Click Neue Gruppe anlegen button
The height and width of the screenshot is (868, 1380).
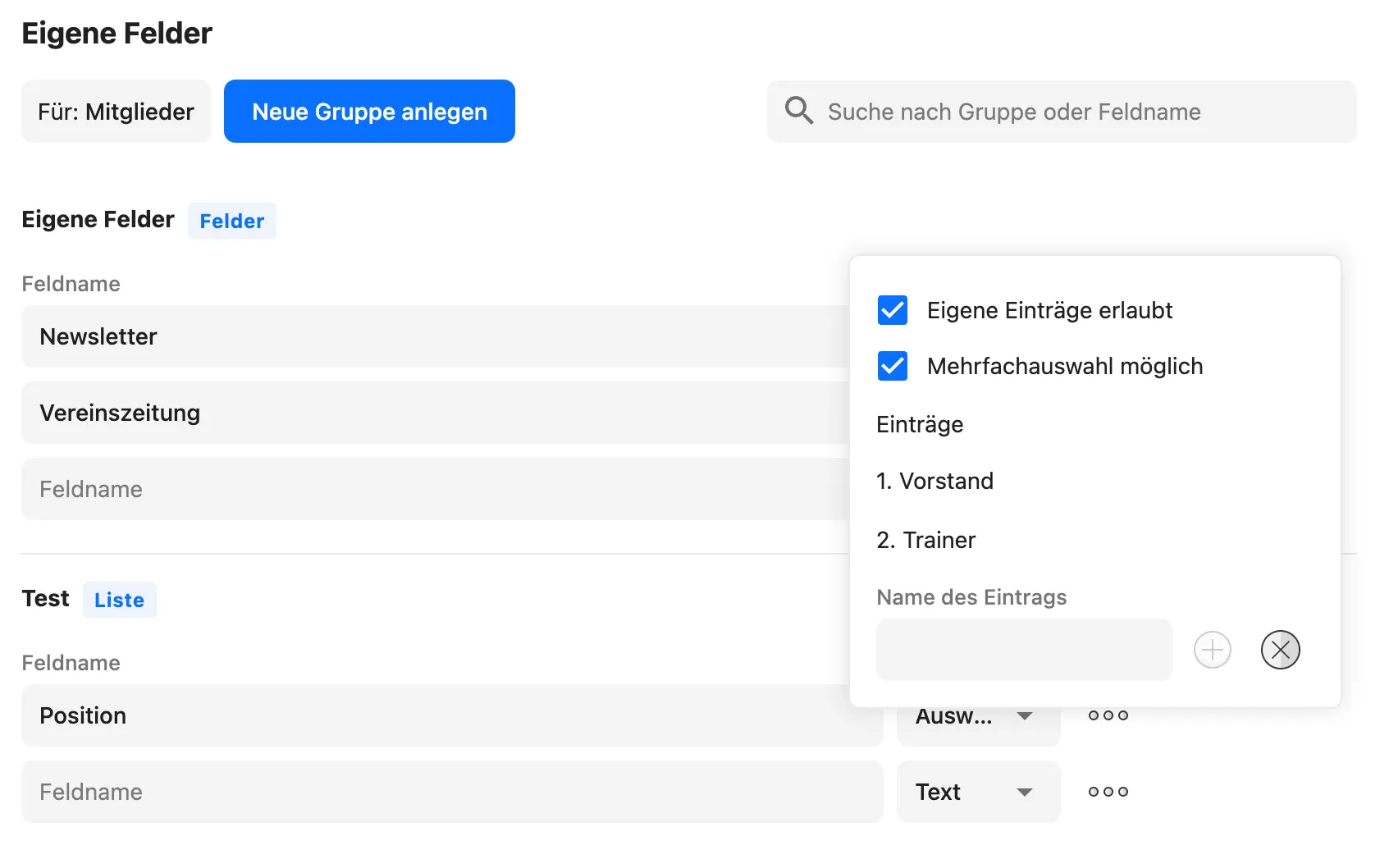[369, 112]
